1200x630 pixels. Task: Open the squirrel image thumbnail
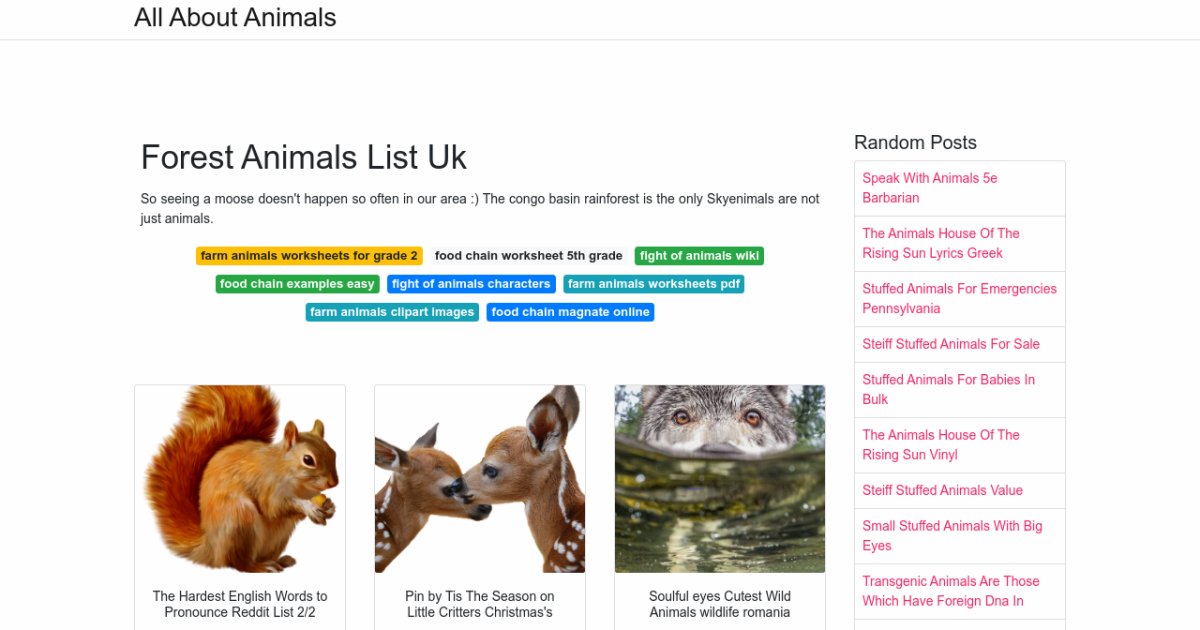click(240, 479)
